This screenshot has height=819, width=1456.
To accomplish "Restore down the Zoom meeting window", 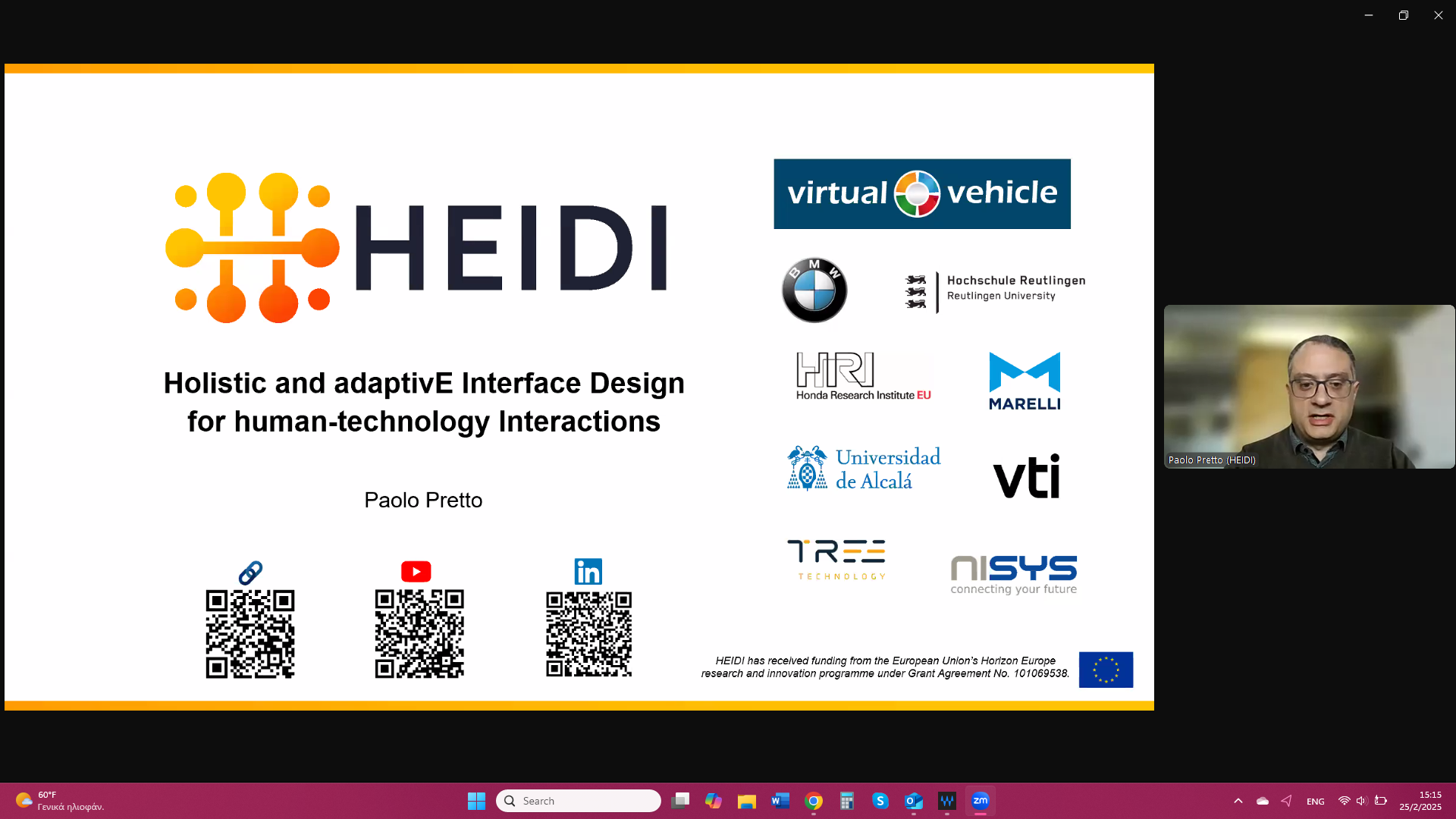I will click(x=1404, y=15).
